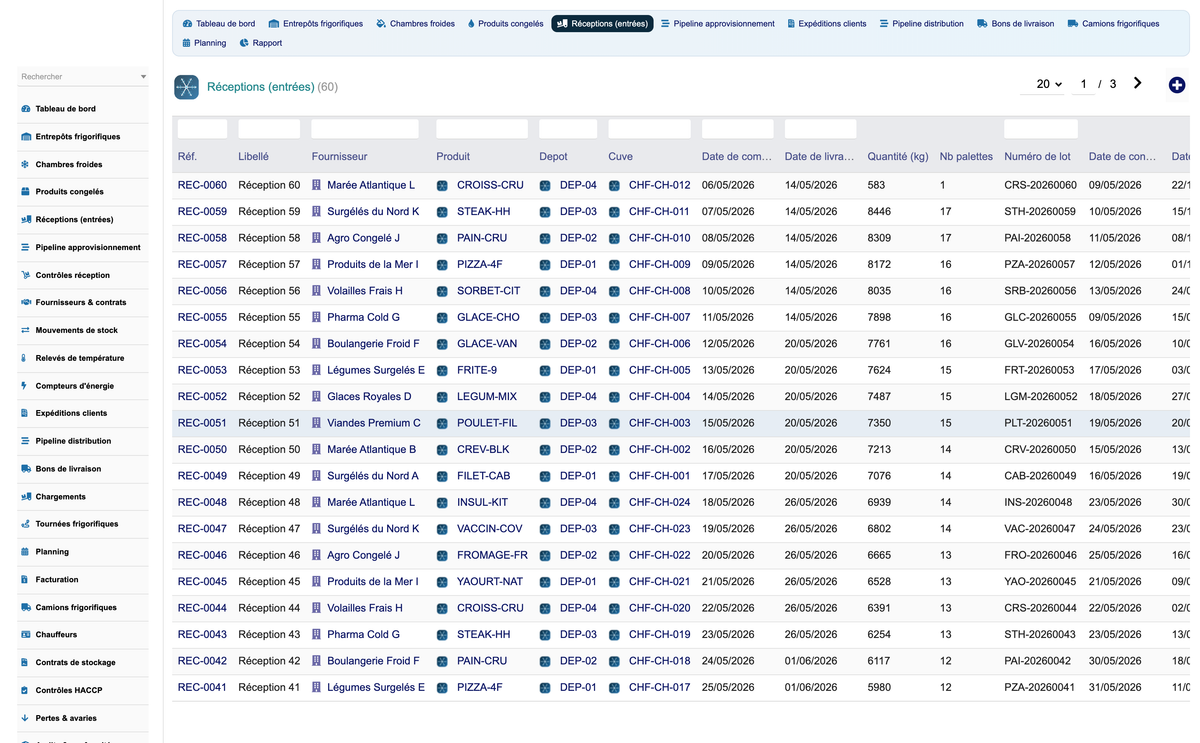The width and height of the screenshot is (1200, 743).
Task: Click the Réf. column filter field
Action: [x=202, y=129]
